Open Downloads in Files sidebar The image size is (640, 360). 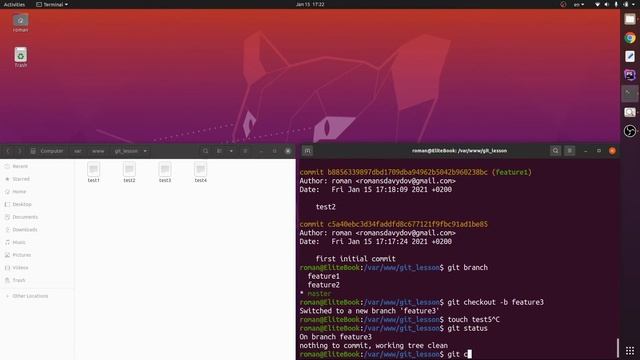coord(25,229)
